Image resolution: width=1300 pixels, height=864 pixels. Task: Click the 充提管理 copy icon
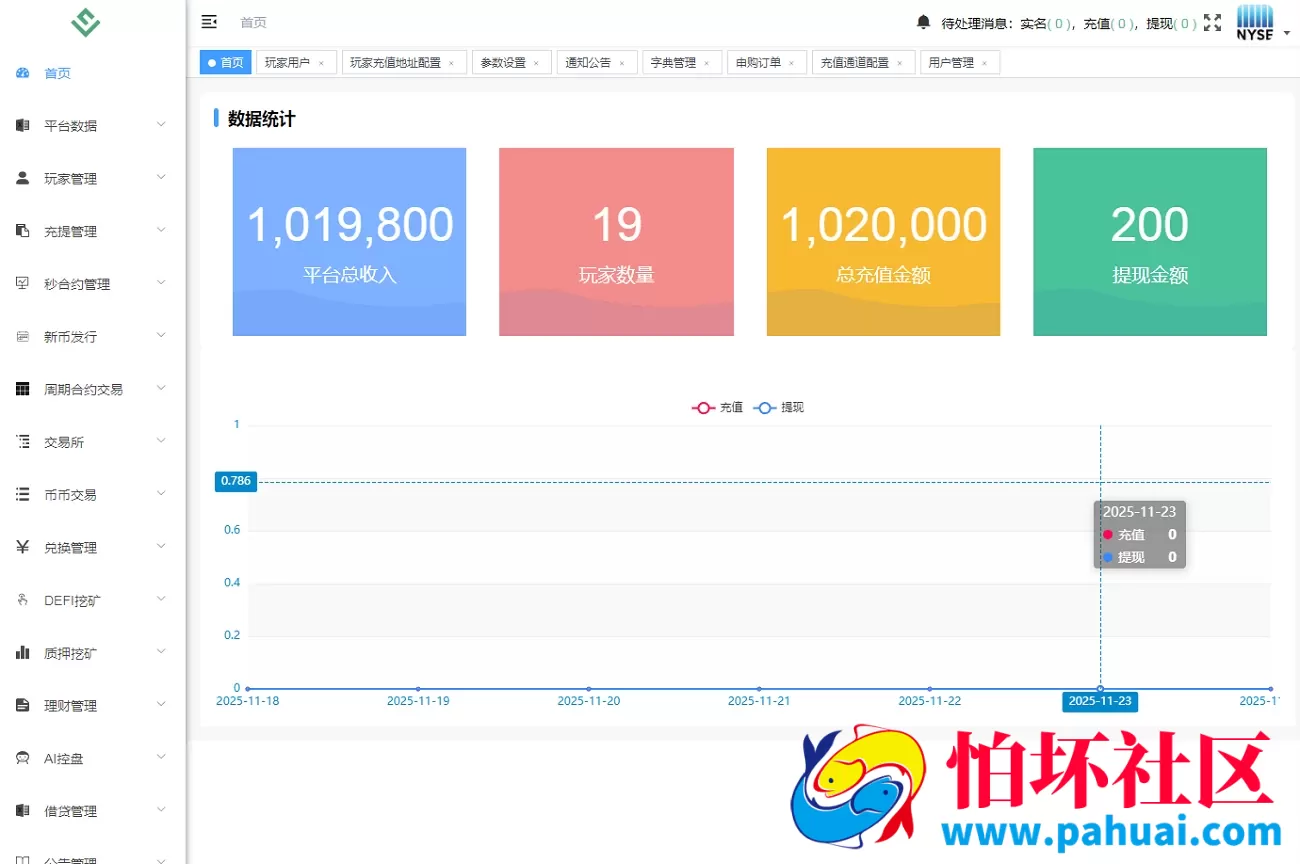click(x=23, y=231)
